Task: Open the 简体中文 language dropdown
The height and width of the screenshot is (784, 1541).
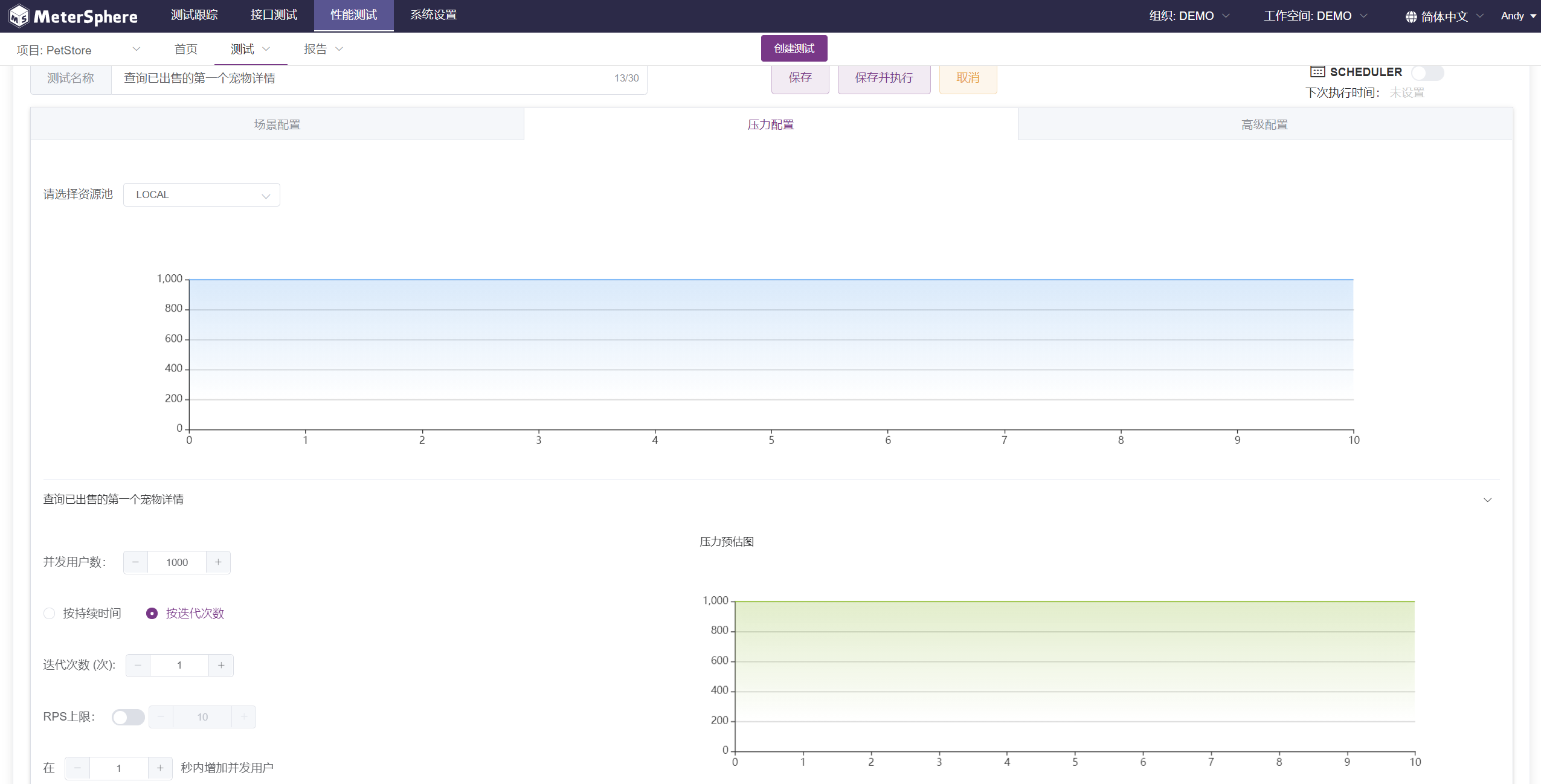Action: [x=1444, y=17]
